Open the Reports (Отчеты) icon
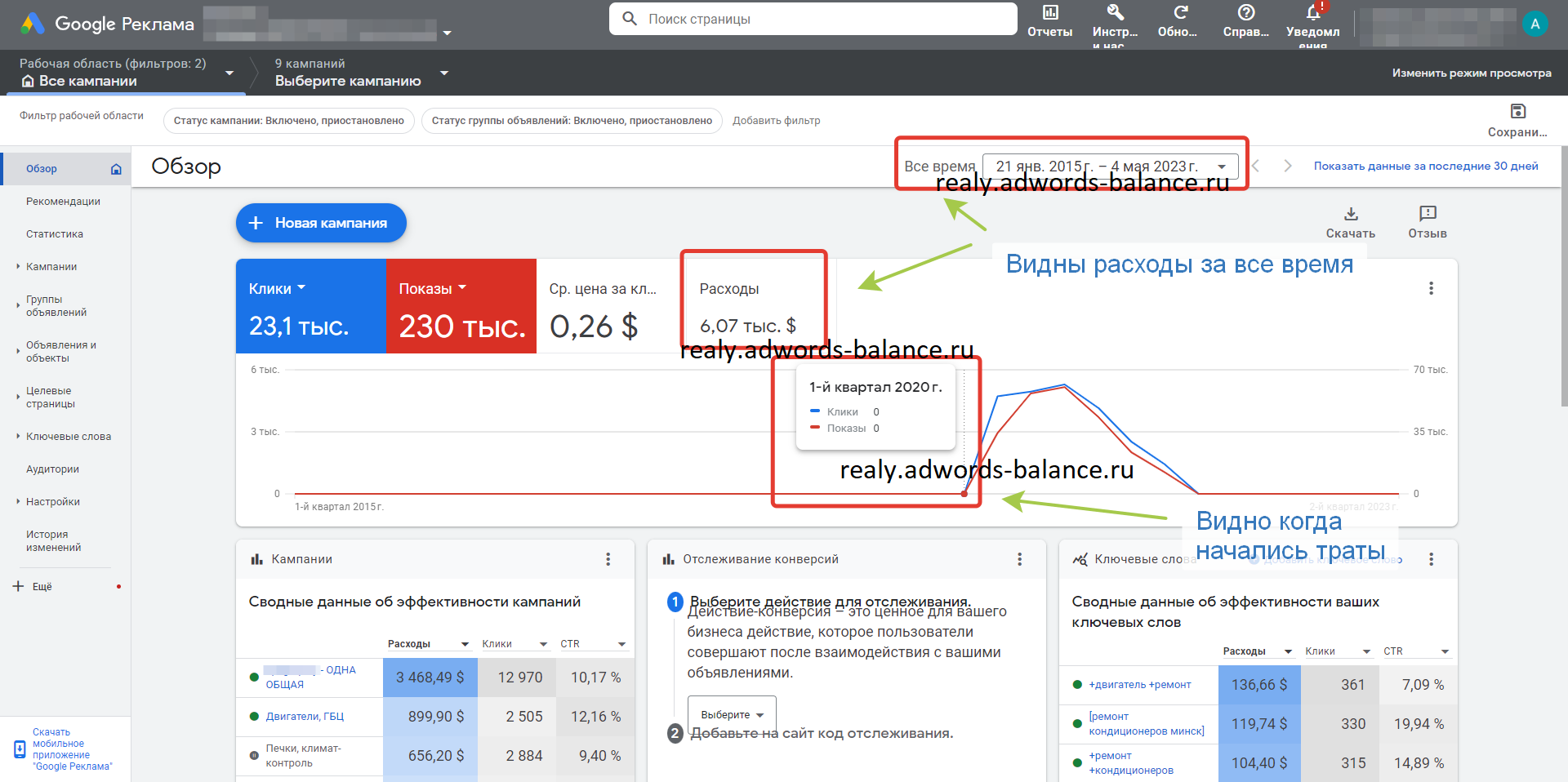This screenshot has height=782, width=1568. coord(1049,14)
